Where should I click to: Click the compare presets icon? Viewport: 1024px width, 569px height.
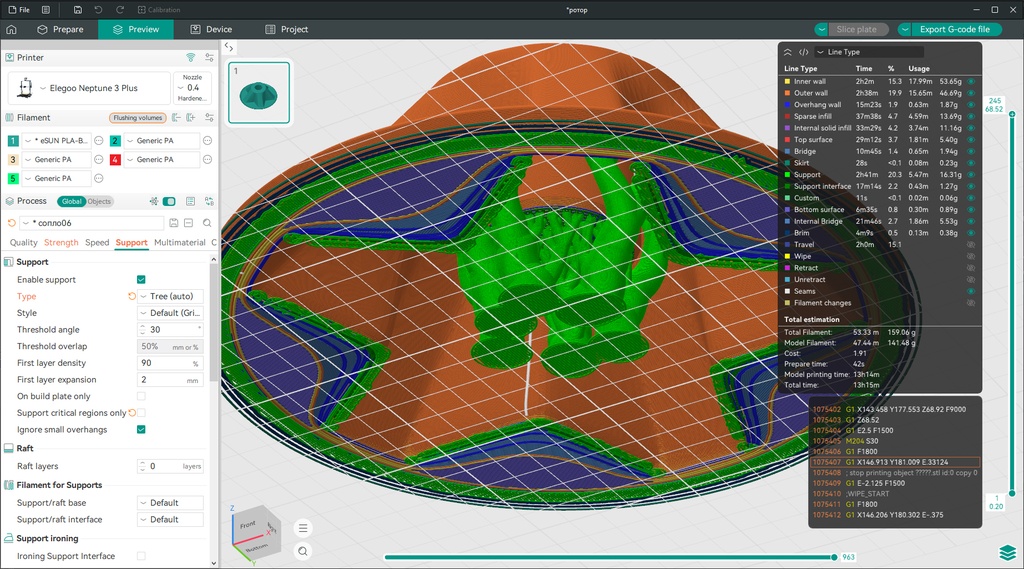[209, 201]
